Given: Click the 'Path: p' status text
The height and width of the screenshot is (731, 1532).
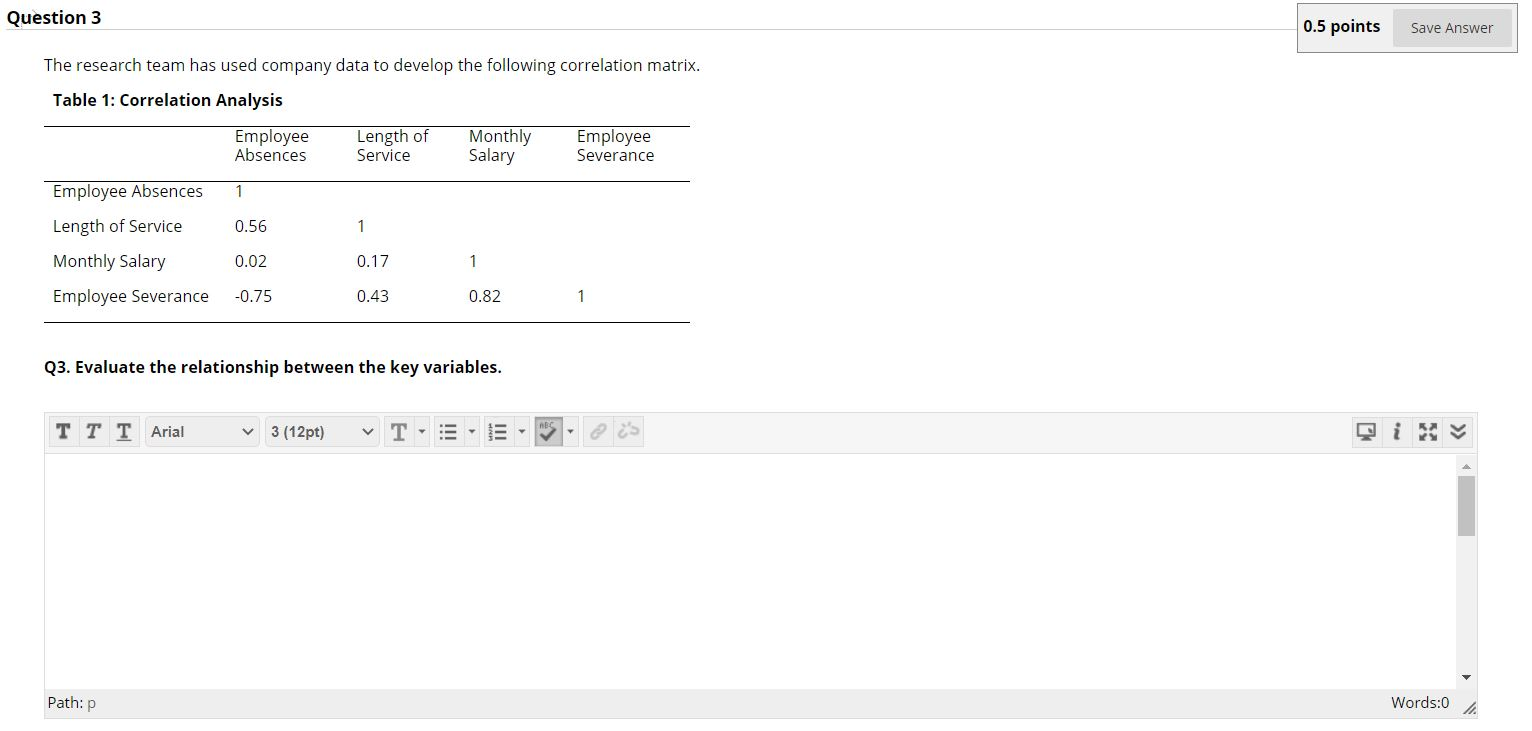Looking at the screenshot, I should (x=72, y=703).
